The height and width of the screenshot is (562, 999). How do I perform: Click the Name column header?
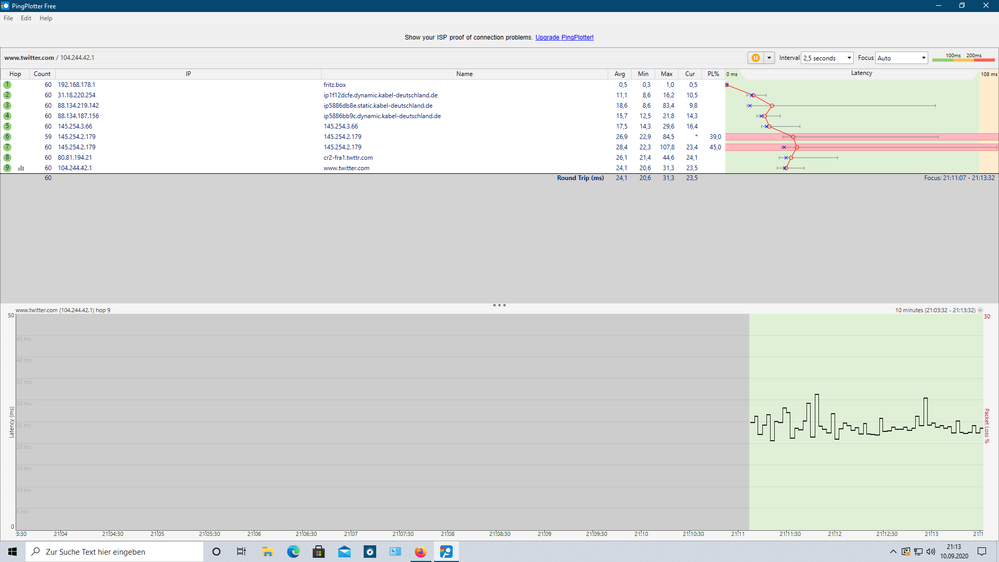(464, 74)
